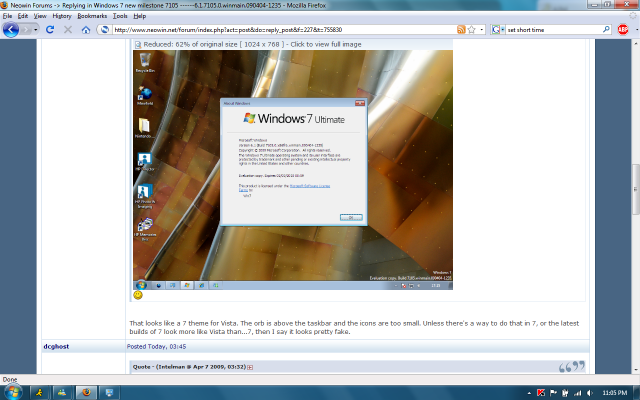
Task: Open the volume speaker tray icon
Action: pyautogui.click(x=590, y=393)
